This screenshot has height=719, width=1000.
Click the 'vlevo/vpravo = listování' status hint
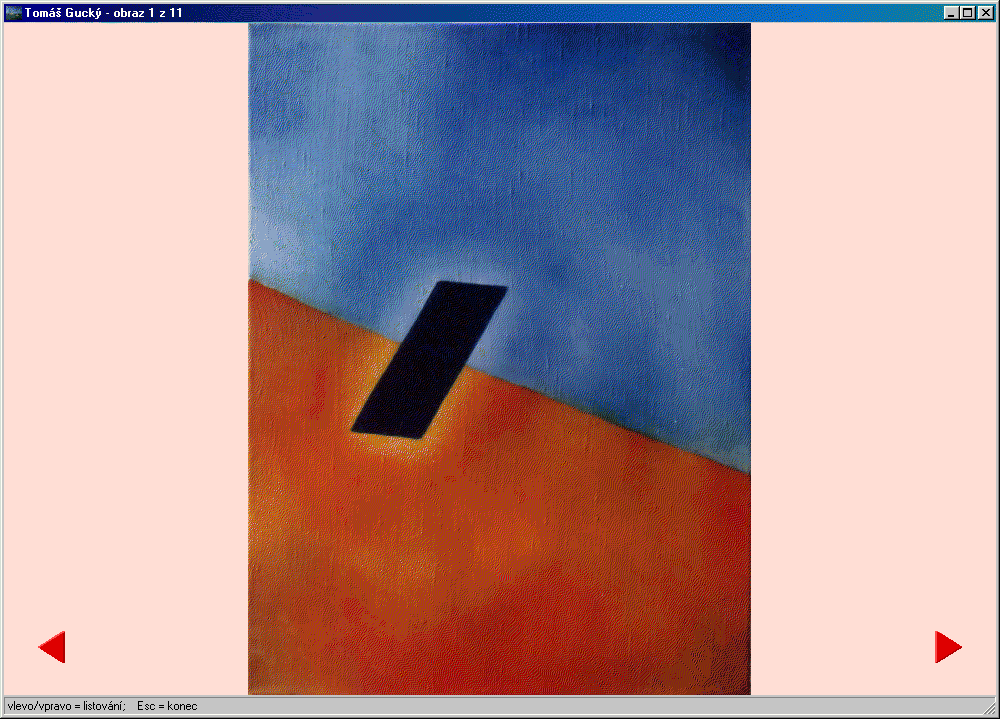[x=66, y=706]
